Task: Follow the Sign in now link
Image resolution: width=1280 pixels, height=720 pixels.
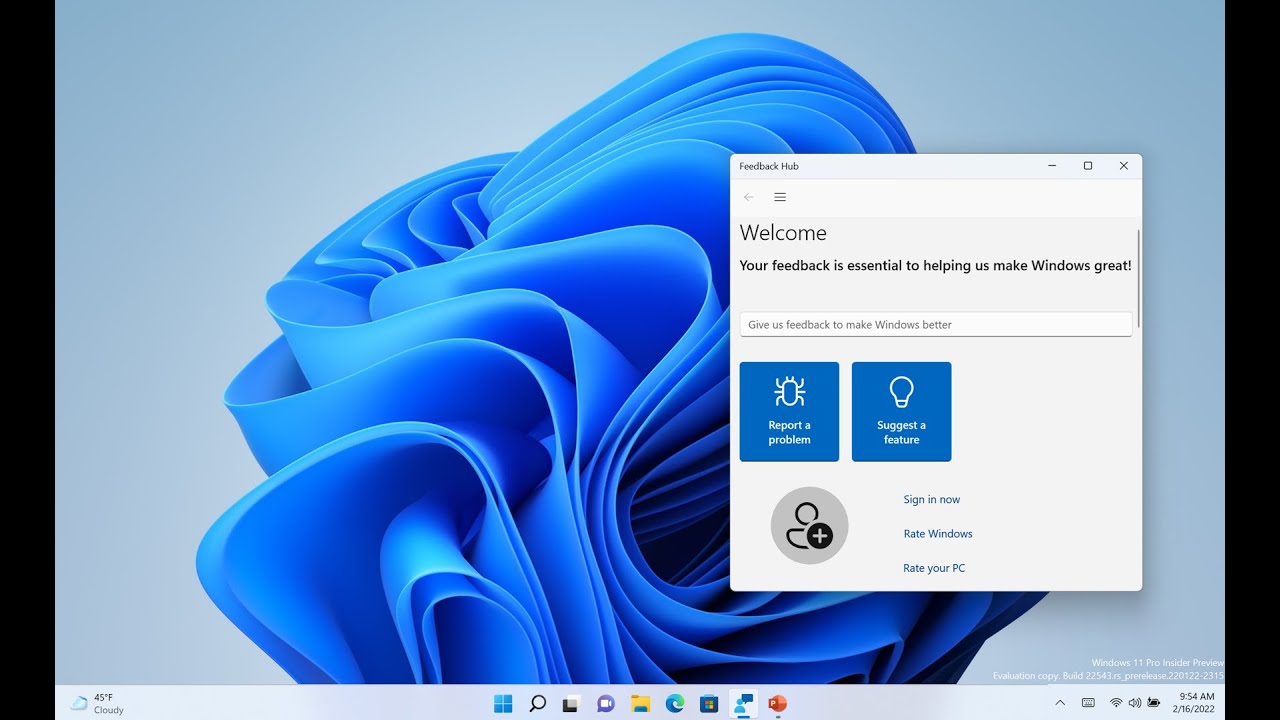Action: 931,500
